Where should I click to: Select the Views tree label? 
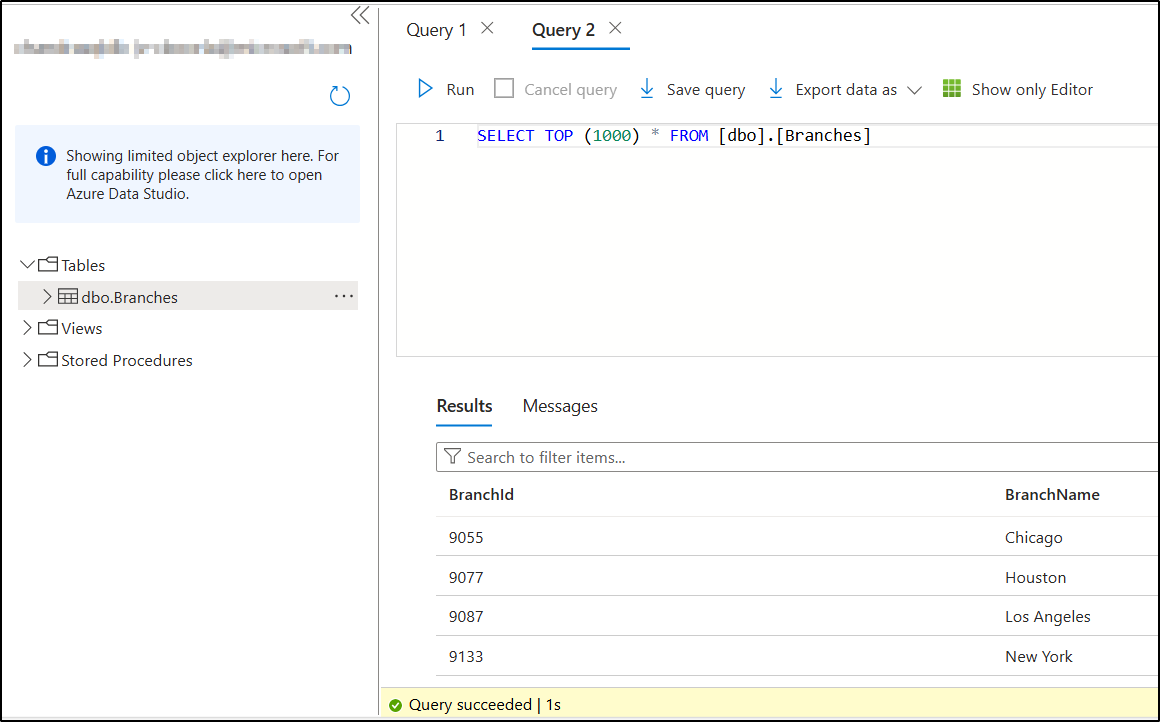(81, 328)
